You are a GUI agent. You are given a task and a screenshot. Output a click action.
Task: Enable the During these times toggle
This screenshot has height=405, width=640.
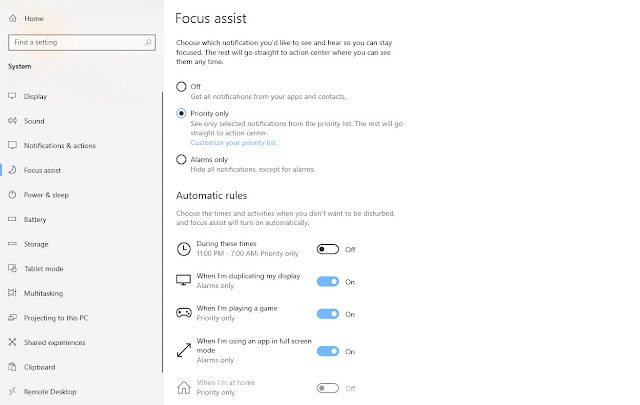[328, 249]
